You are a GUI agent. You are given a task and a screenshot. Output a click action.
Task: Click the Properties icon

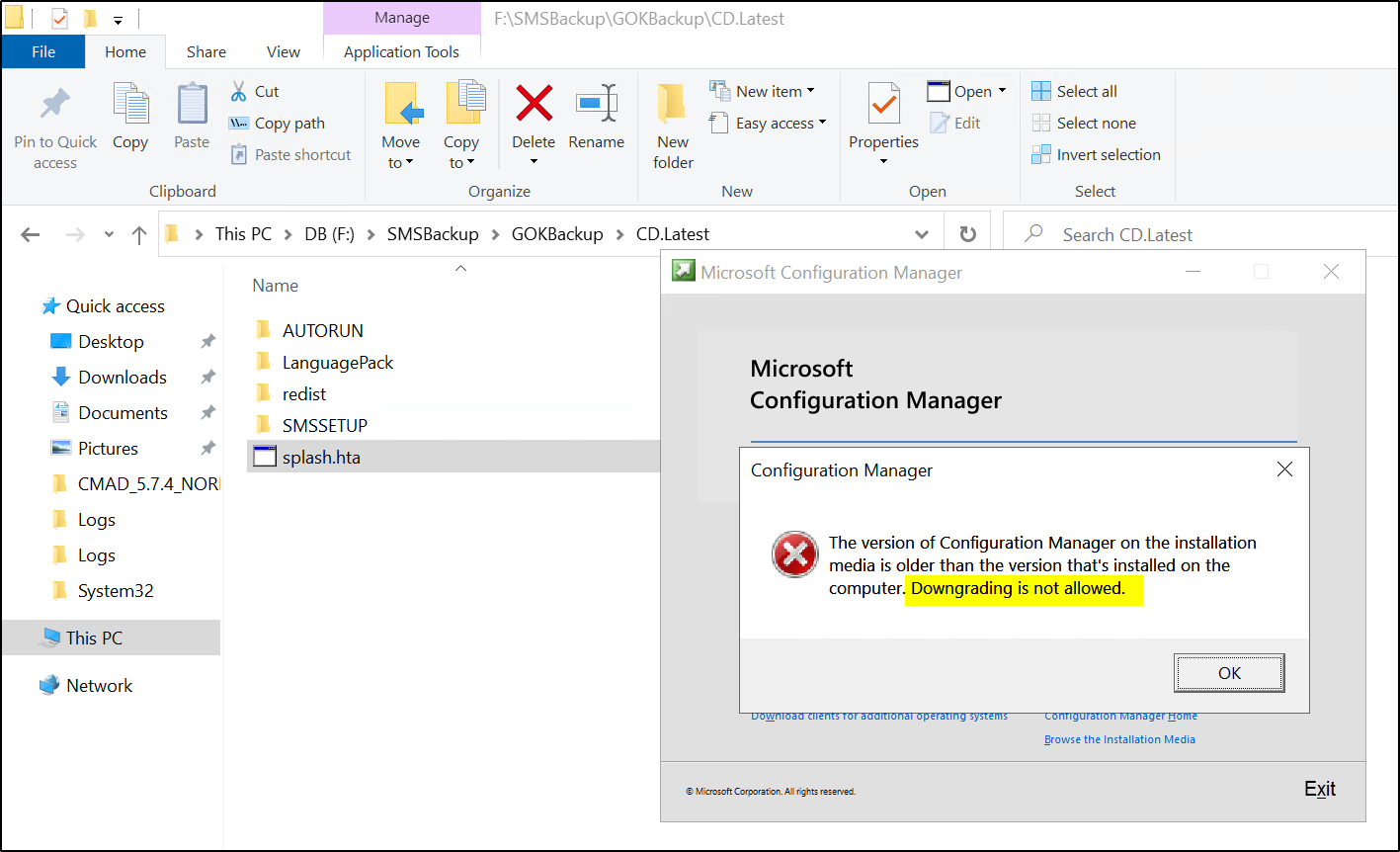[883, 105]
